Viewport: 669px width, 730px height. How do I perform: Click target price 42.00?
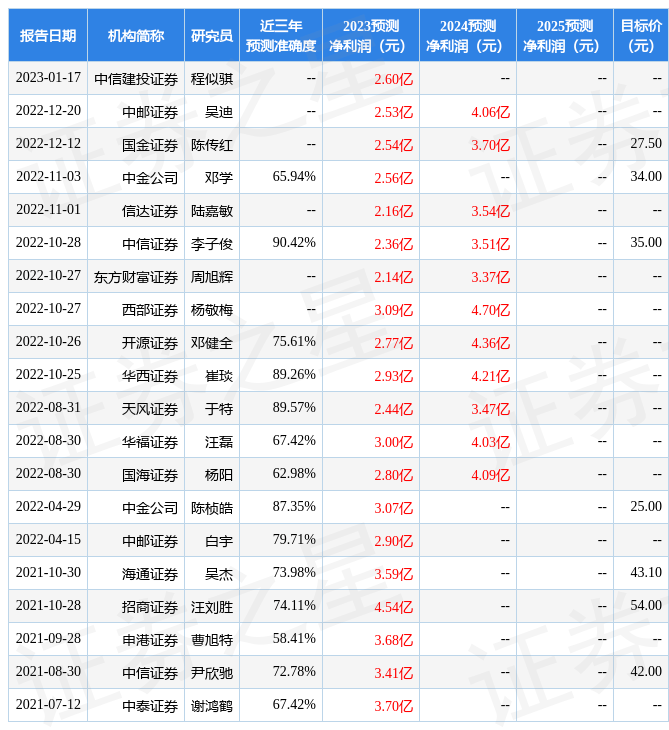[646, 672]
